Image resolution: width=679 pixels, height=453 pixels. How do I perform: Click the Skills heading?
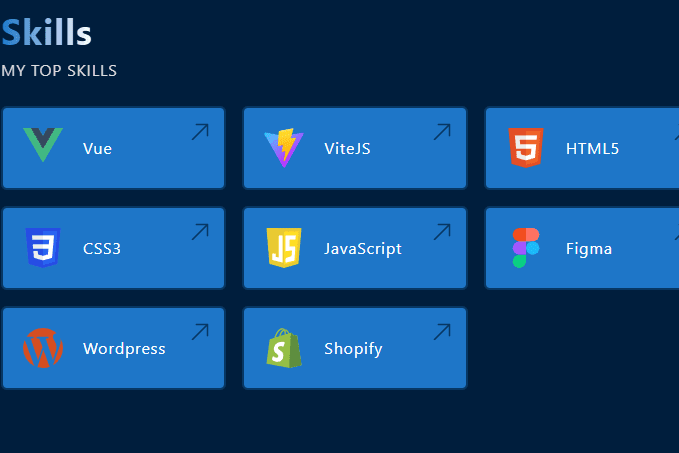point(46,32)
